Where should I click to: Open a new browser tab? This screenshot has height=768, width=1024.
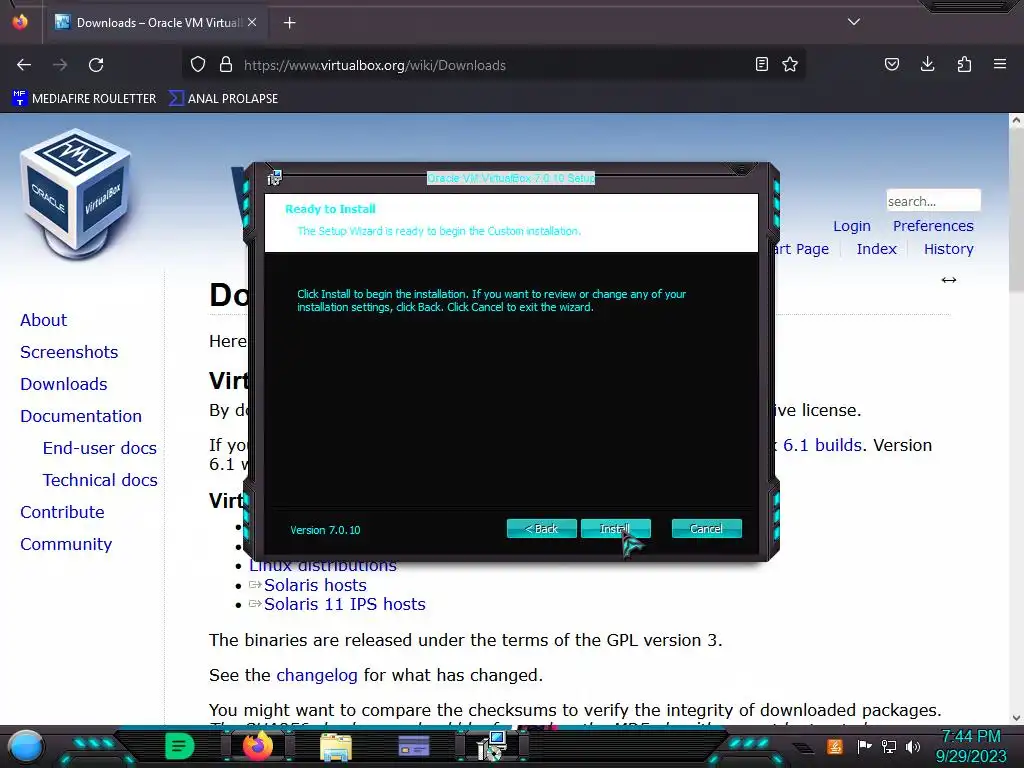point(289,23)
